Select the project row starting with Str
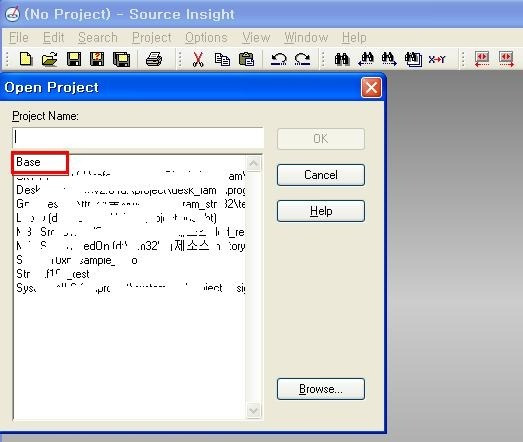The image size is (523, 442). tap(130, 274)
